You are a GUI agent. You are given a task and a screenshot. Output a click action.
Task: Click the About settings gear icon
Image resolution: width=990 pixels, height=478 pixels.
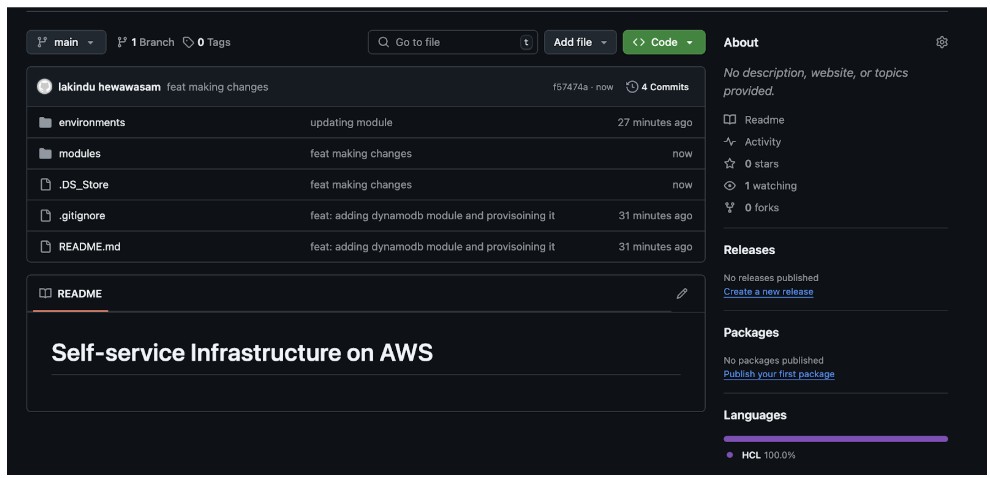pyautogui.click(x=941, y=42)
